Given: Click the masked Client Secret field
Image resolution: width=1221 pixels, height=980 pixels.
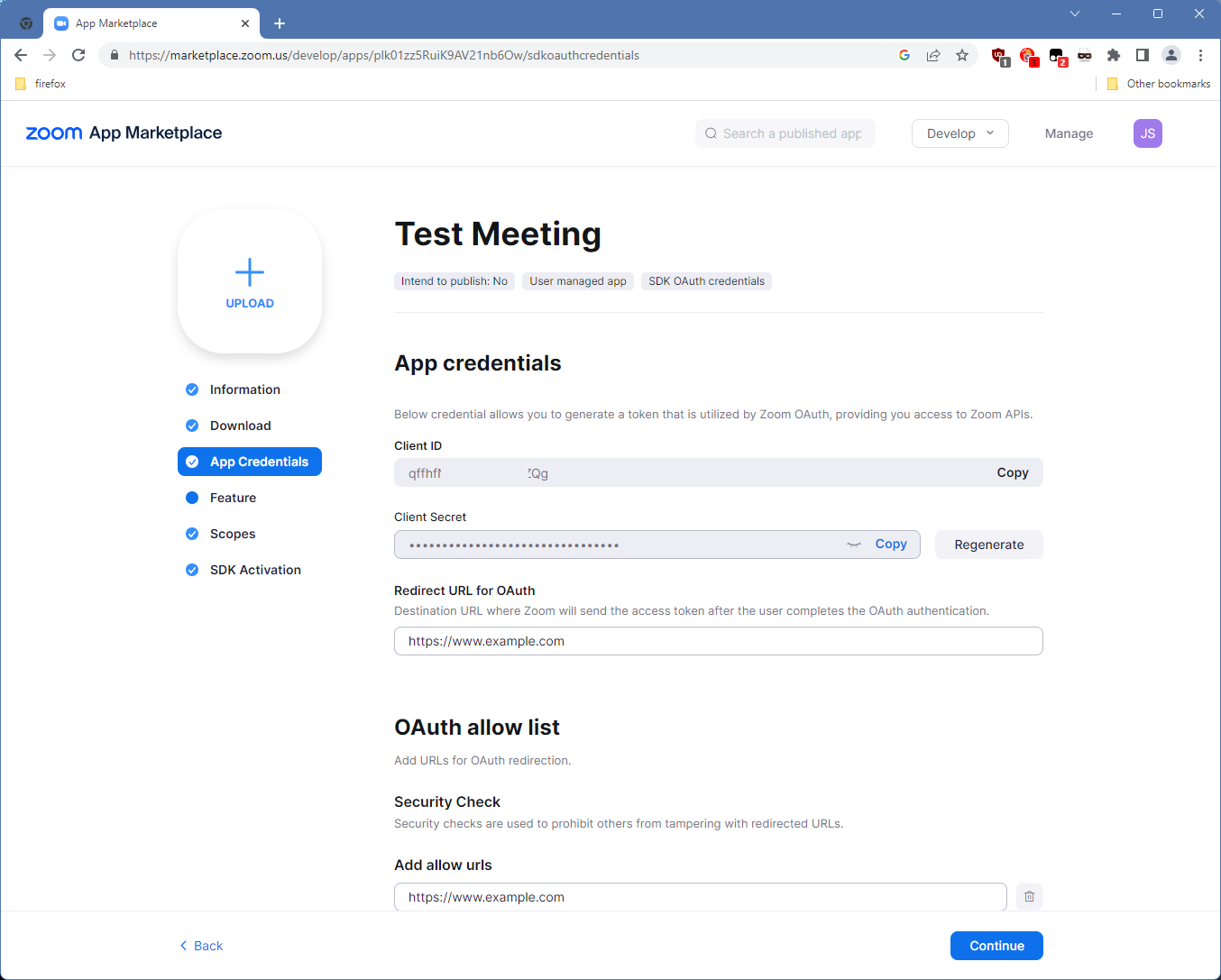Looking at the screenshot, I should 657,545.
